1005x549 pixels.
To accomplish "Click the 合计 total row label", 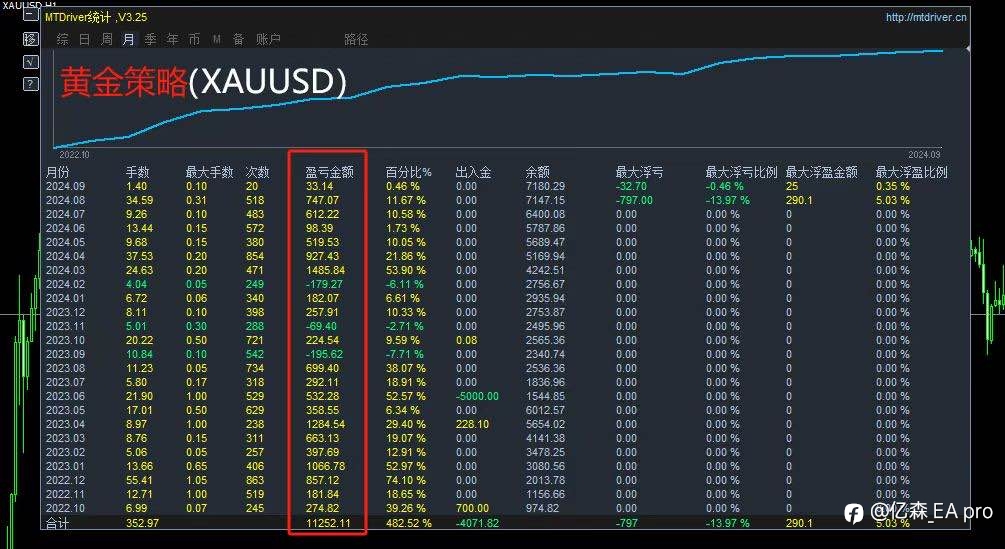I will [x=58, y=524].
